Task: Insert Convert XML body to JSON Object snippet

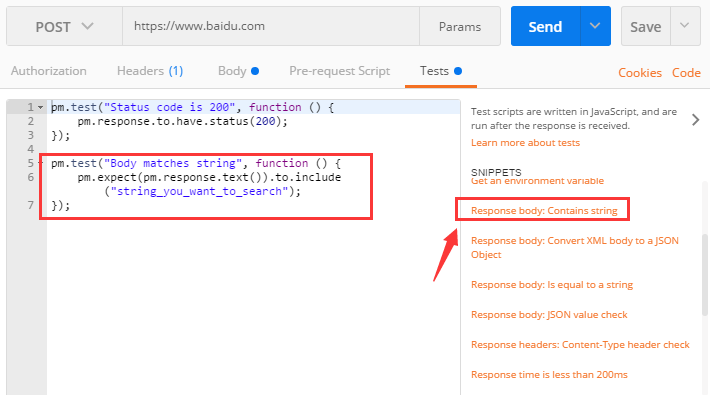Action: pos(575,247)
